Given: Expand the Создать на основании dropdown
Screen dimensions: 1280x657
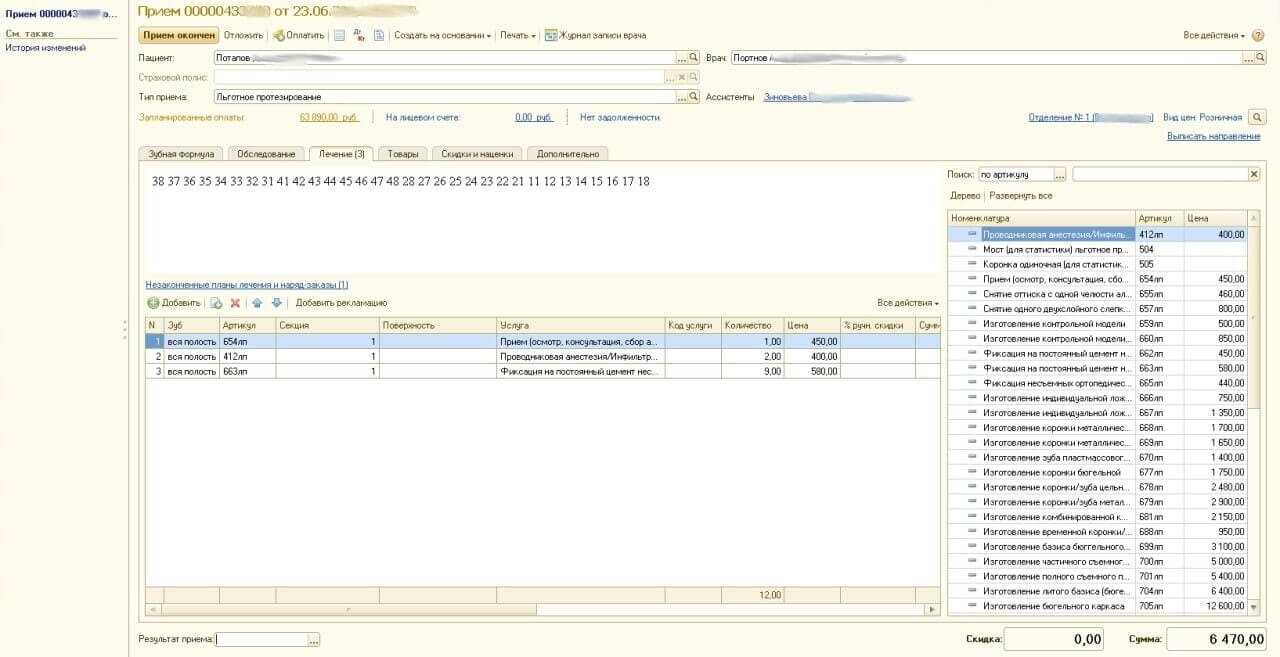Looking at the screenshot, I should coord(442,35).
